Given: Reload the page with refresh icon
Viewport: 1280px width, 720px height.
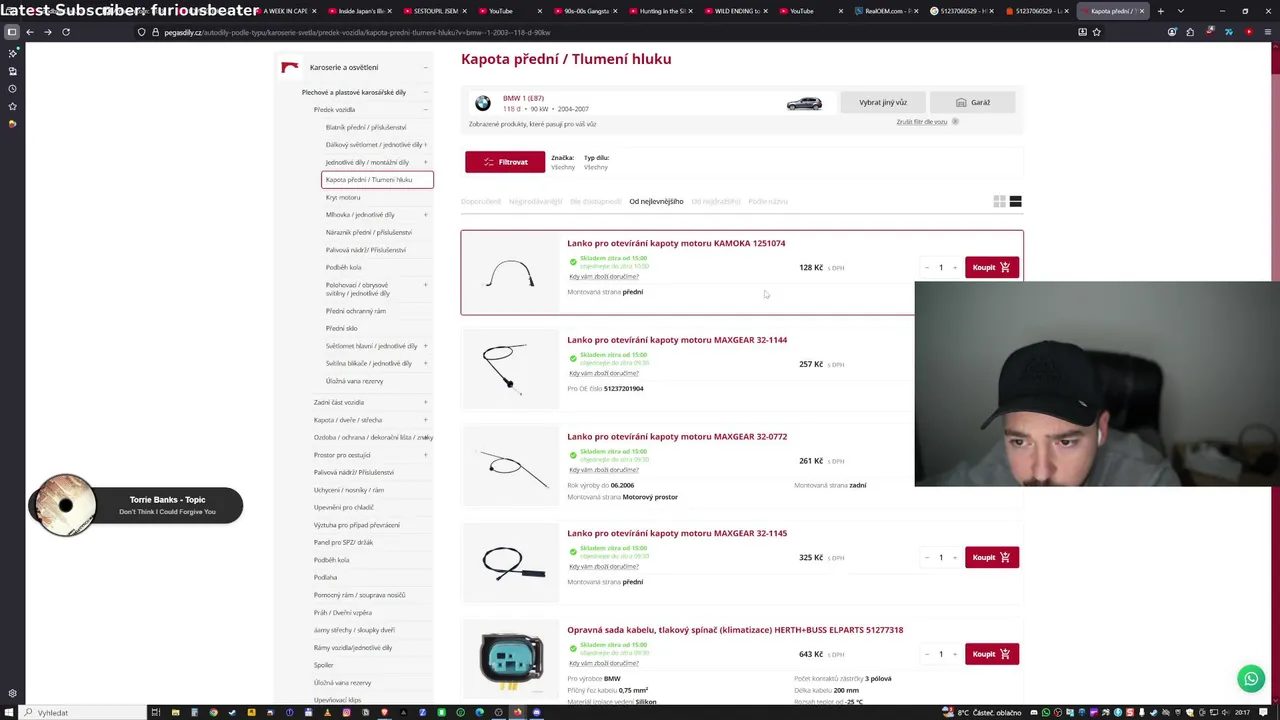Looking at the screenshot, I should pos(66,32).
